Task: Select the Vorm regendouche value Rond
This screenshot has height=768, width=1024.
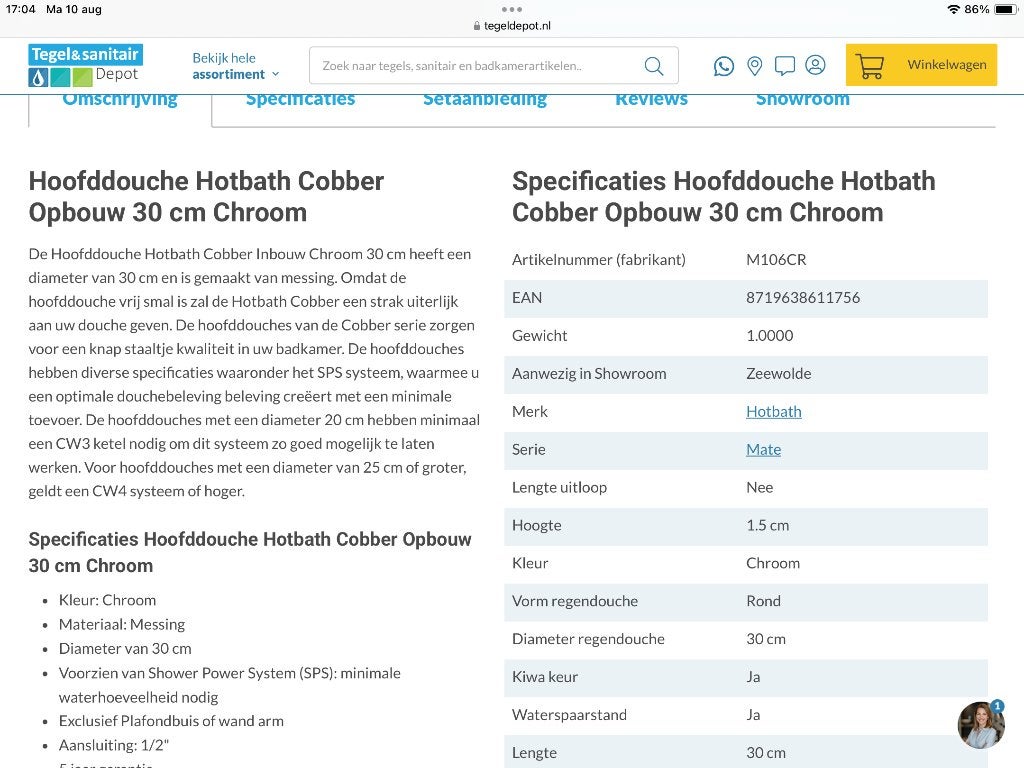Action: 763,601
